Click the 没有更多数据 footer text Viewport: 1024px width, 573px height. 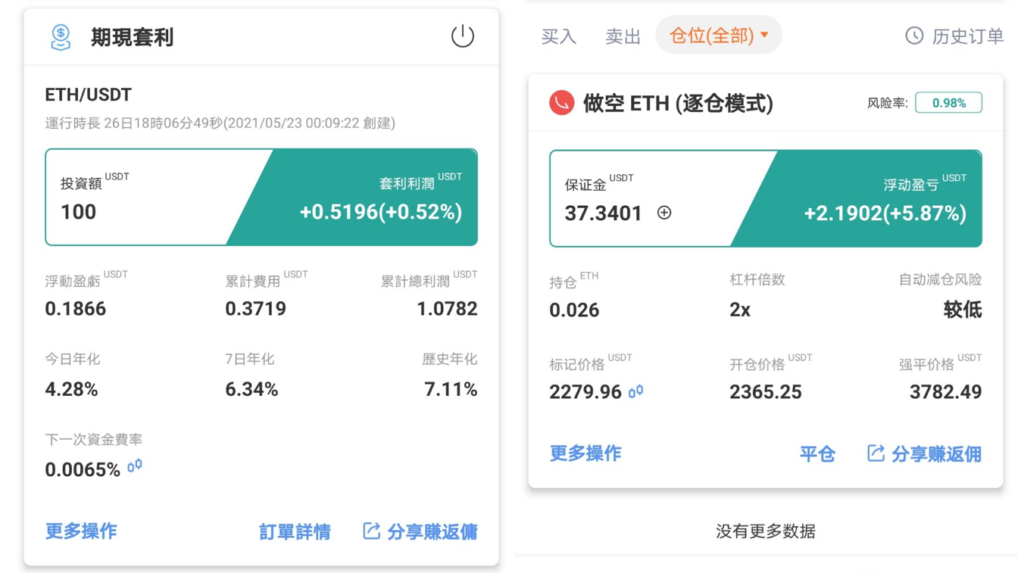coord(765,531)
